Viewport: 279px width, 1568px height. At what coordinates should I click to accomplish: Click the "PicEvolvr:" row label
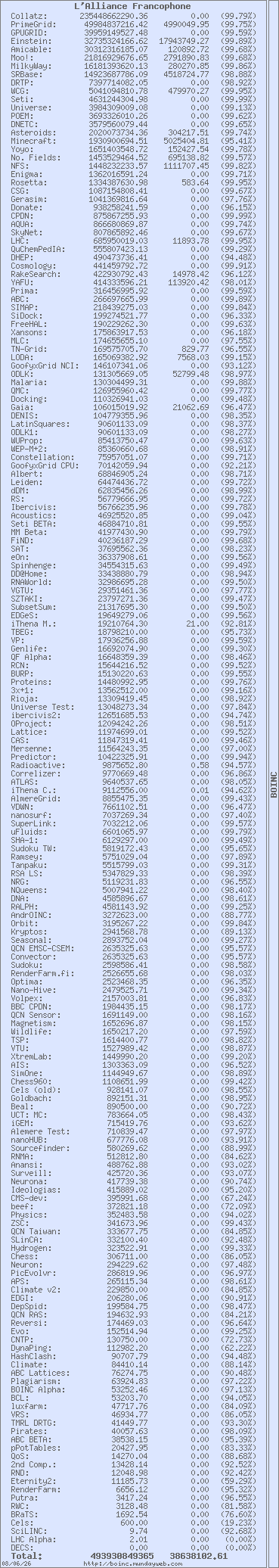coord(34,1273)
